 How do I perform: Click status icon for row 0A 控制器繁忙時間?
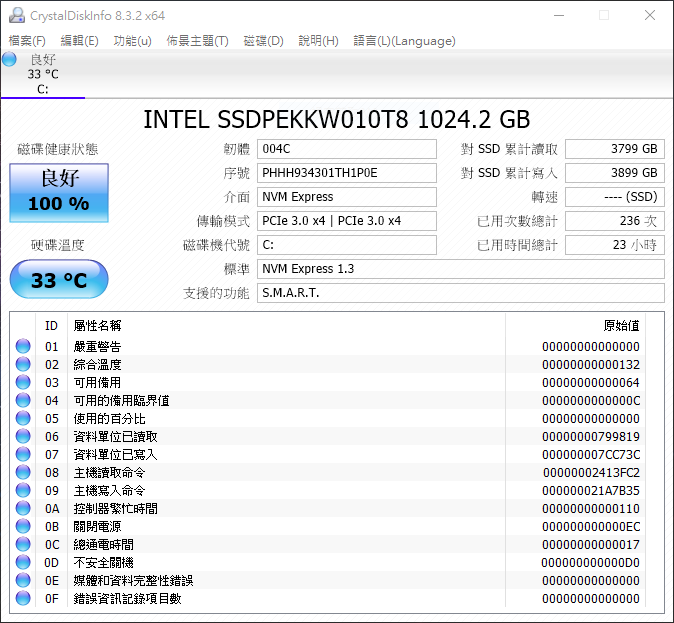click(x=23, y=508)
